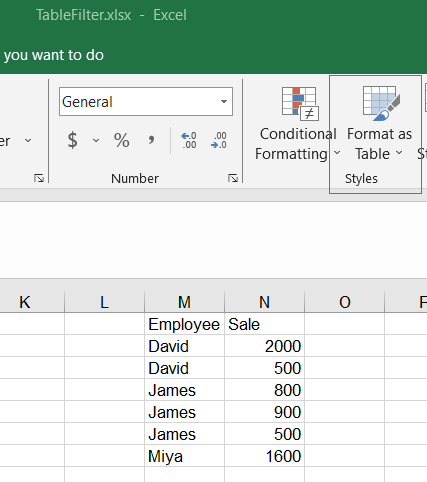Expand the Format as Table chevron
The height and width of the screenshot is (482, 427).
(x=399, y=153)
